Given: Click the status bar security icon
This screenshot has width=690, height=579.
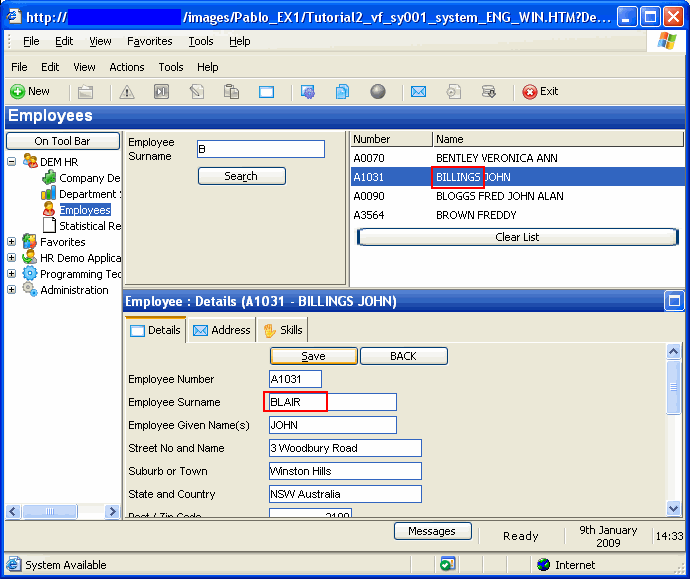Looking at the screenshot, I should [448, 564].
